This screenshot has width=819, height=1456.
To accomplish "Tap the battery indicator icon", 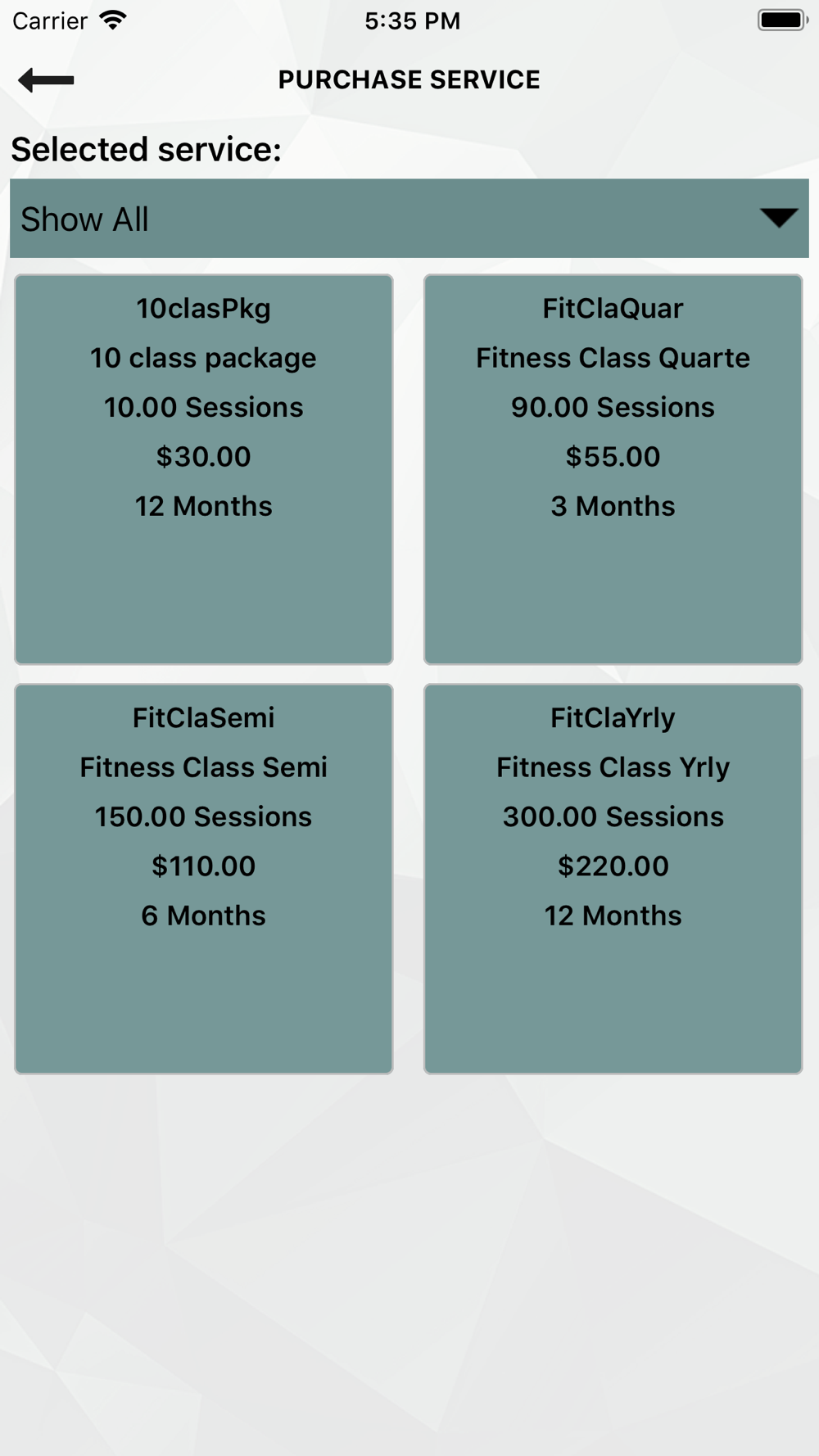I will click(782, 20).
